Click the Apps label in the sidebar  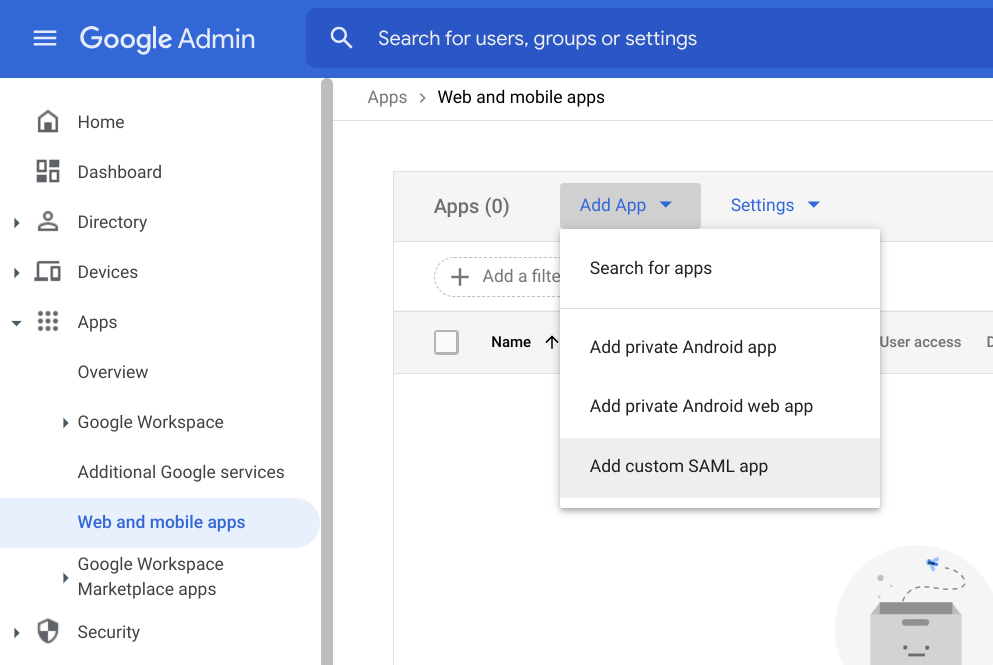tap(97, 322)
